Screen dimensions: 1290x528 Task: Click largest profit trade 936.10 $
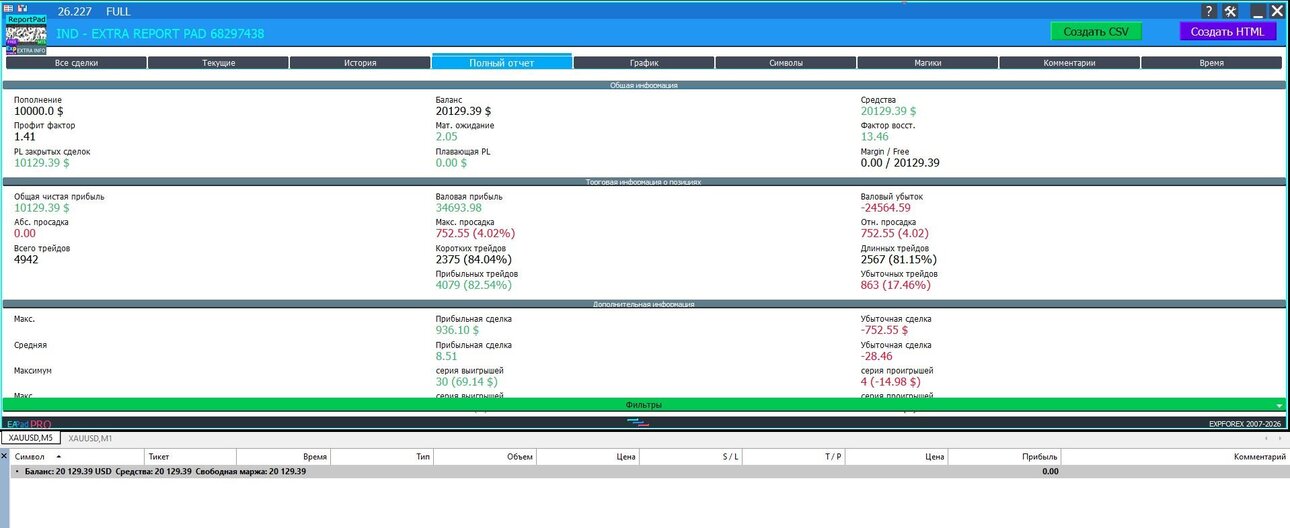click(x=457, y=330)
